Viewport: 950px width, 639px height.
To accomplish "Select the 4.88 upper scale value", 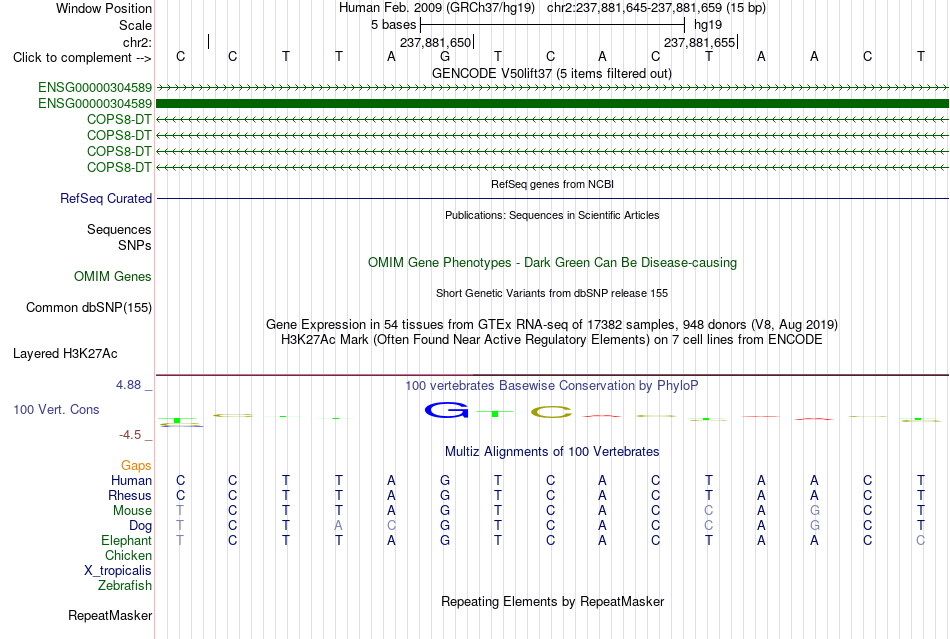I will tap(128, 385).
